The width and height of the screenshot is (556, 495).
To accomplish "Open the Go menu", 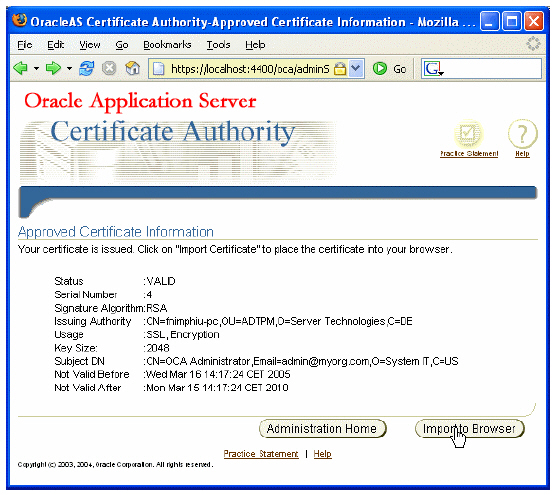I will pos(122,45).
